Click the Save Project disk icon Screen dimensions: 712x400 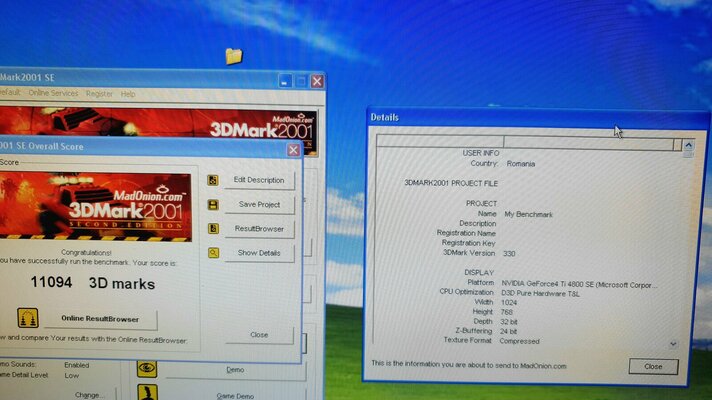[213, 205]
